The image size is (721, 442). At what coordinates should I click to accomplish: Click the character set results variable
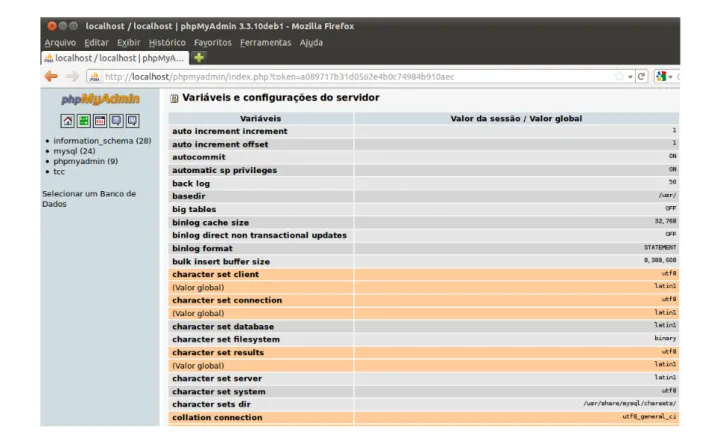(x=218, y=353)
